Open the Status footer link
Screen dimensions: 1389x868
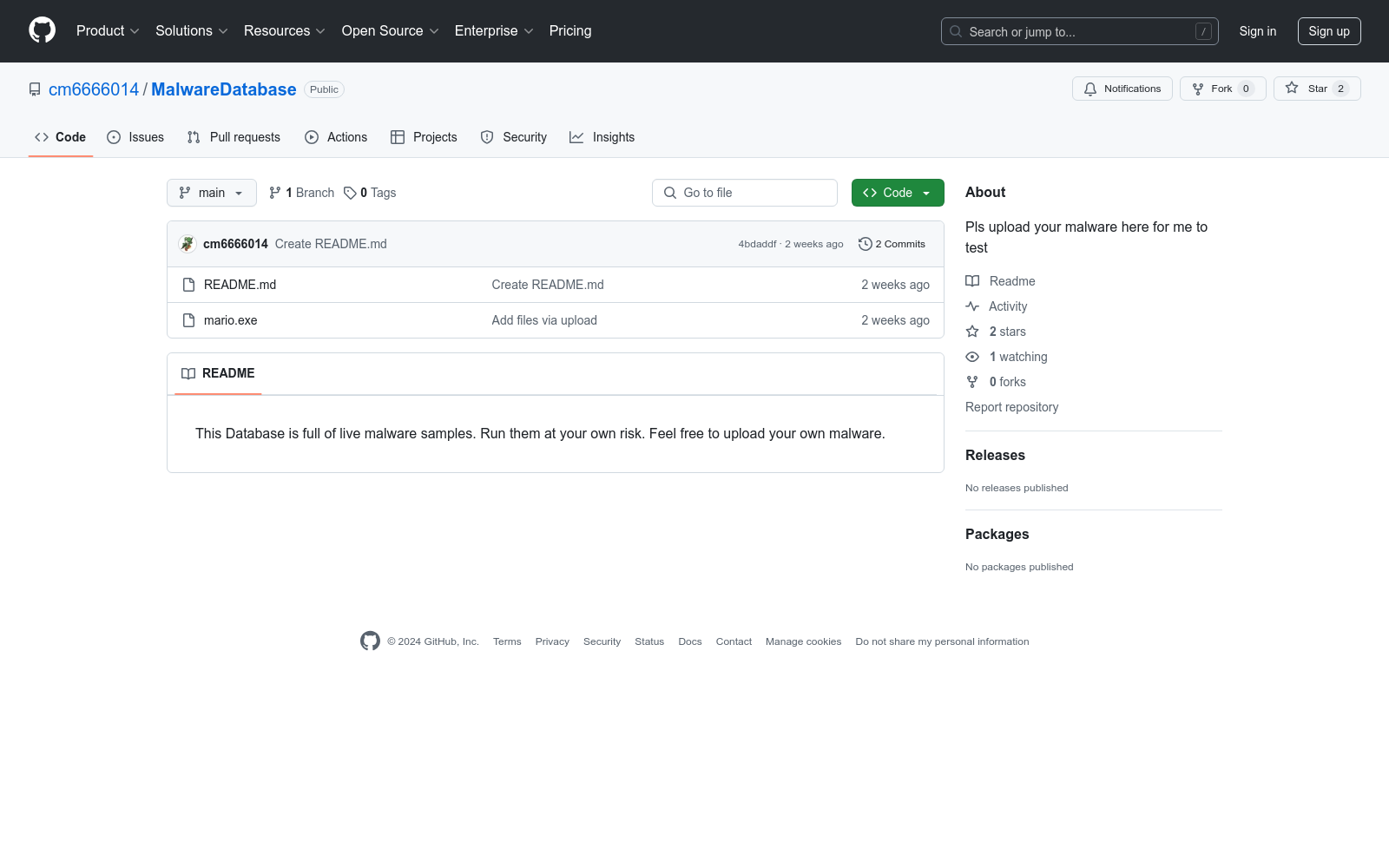coord(649,641)
